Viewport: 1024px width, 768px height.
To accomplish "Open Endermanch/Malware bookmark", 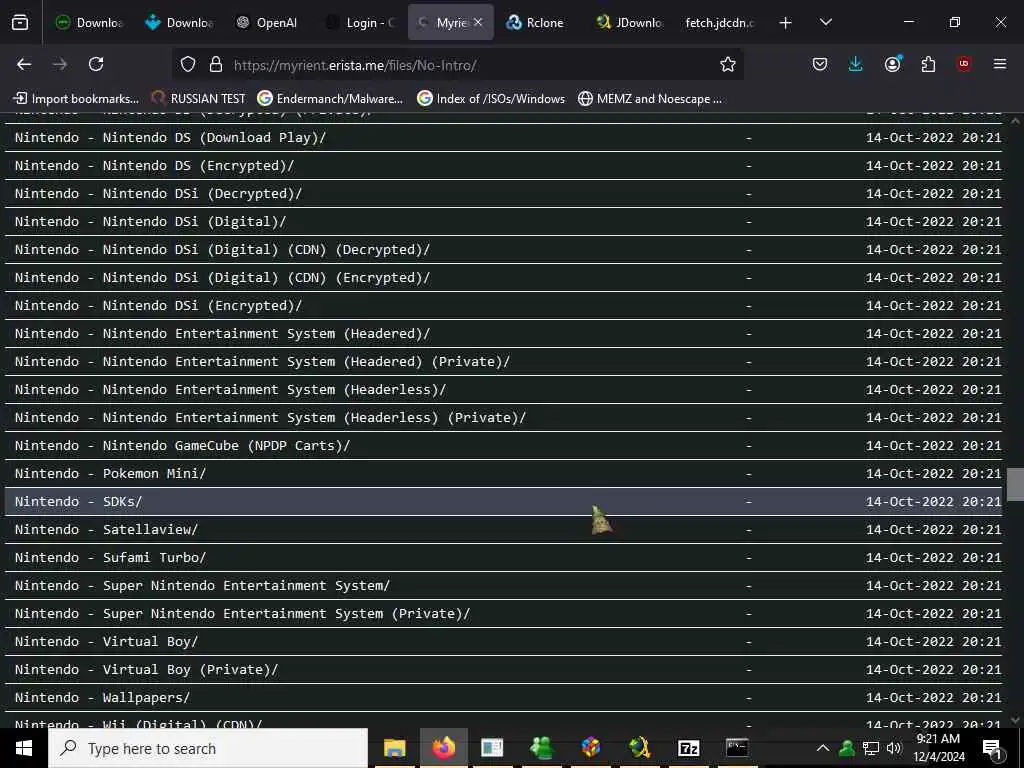I will (330, 99).
